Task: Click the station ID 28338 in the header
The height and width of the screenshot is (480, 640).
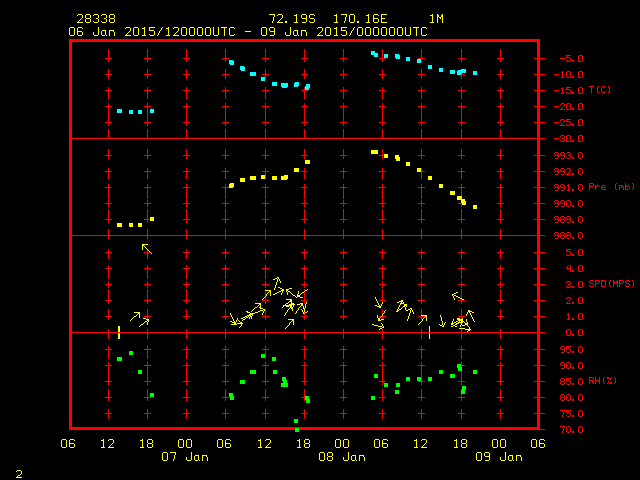Action: (96, 19)
